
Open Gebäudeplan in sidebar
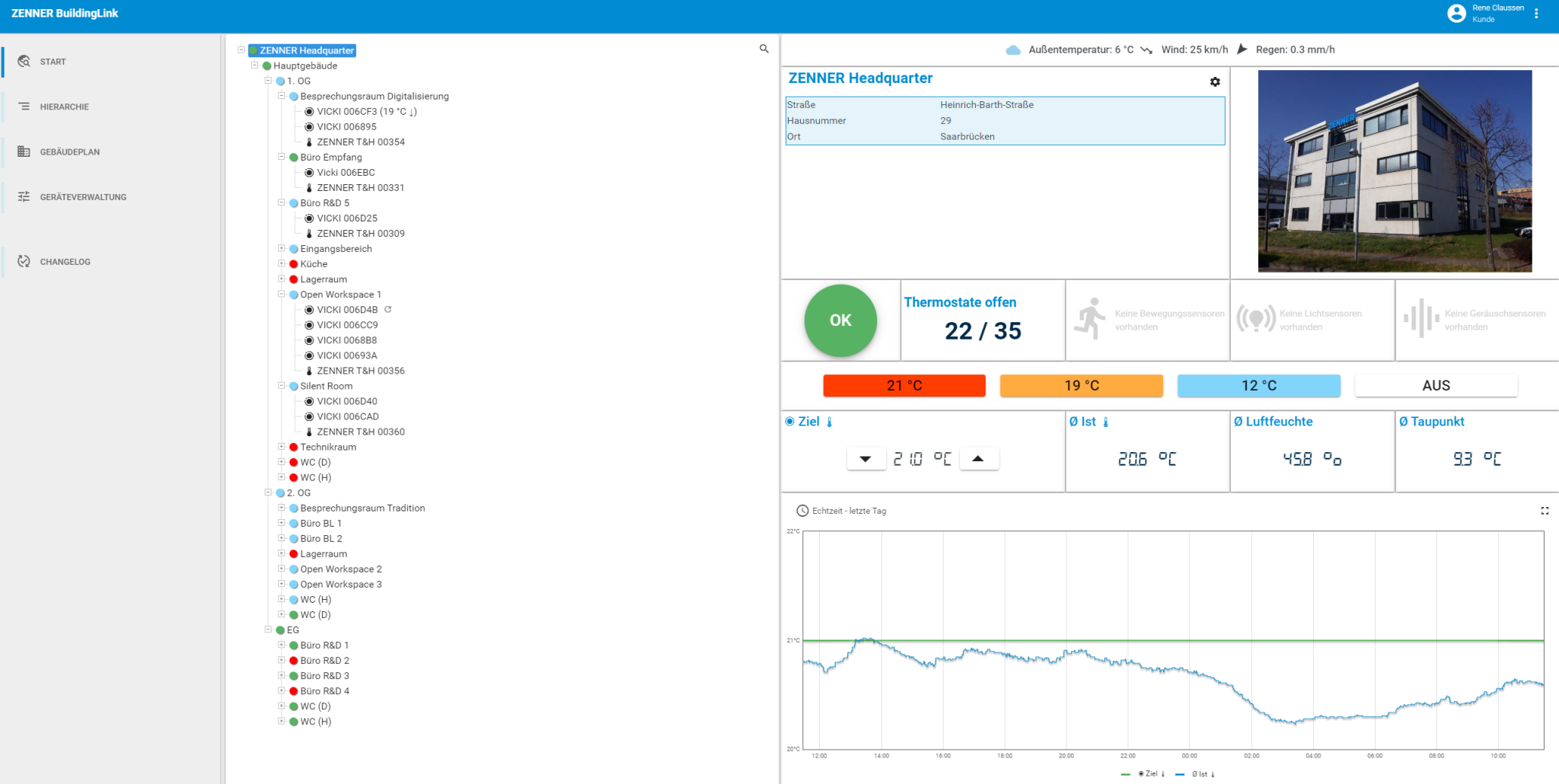tap(69, 152)
